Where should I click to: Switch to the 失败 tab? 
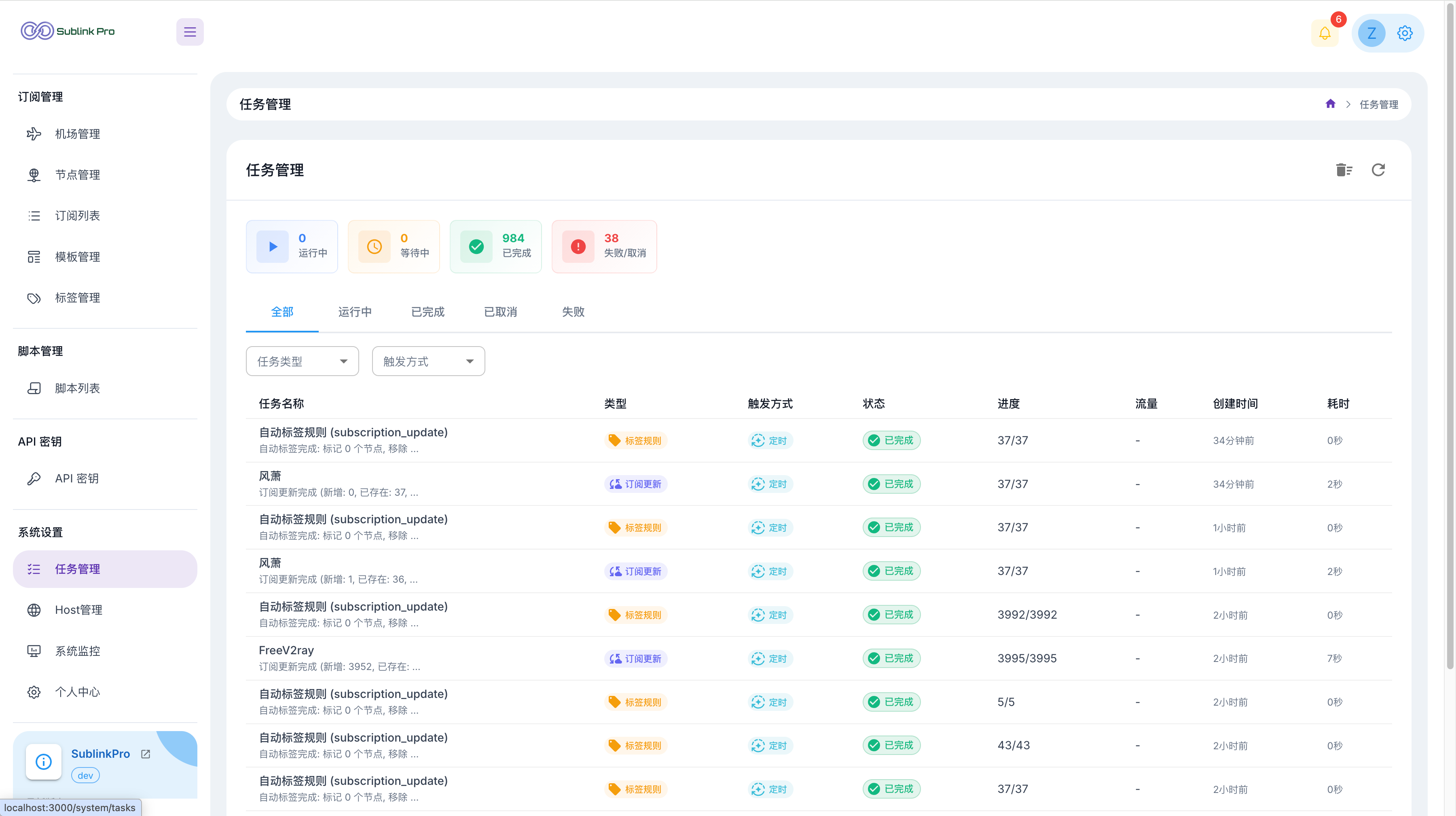tap(573, 312)
